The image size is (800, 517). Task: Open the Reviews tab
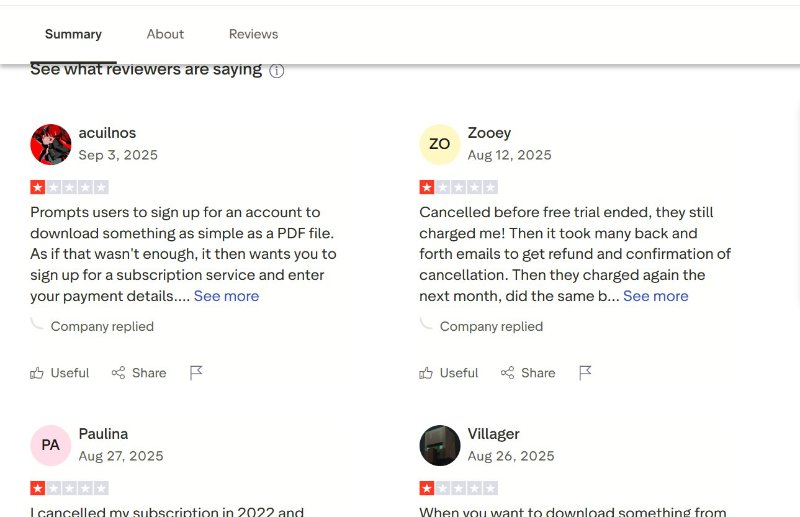254,34
